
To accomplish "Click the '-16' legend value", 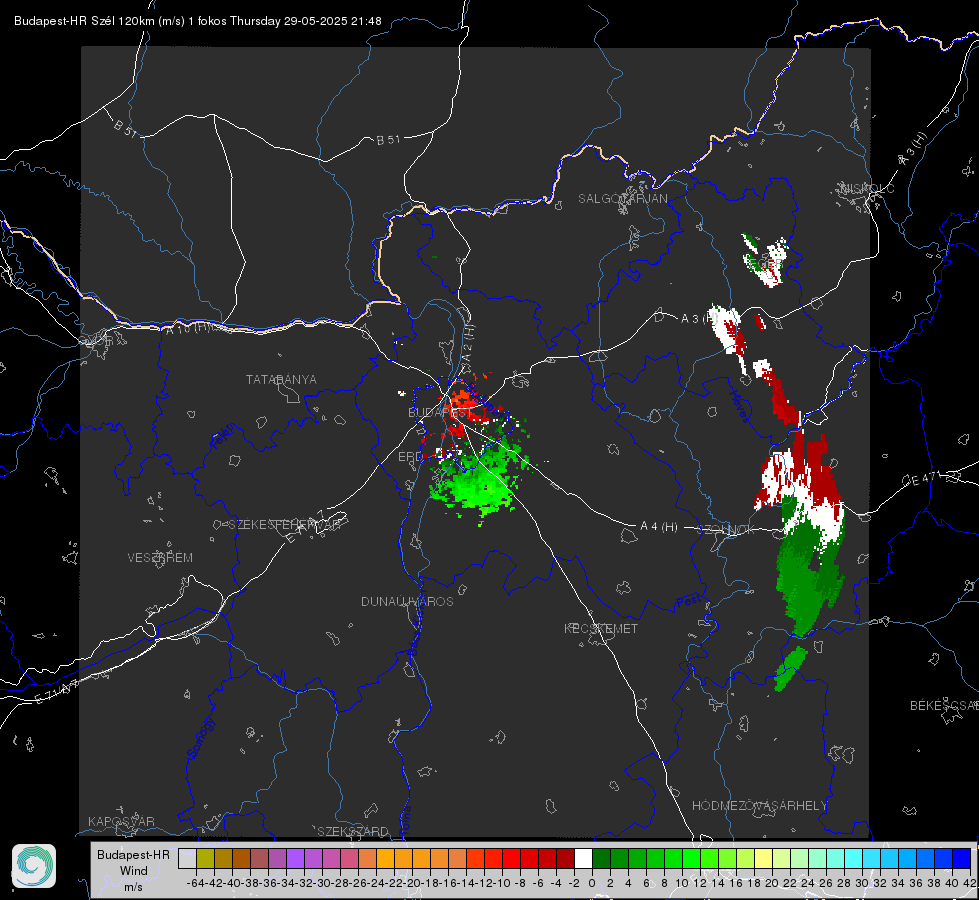I will point(448,883).
